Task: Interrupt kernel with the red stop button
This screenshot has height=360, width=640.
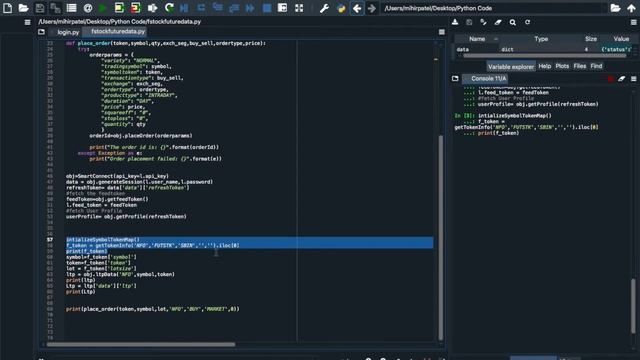Action: tap(611, 79)
